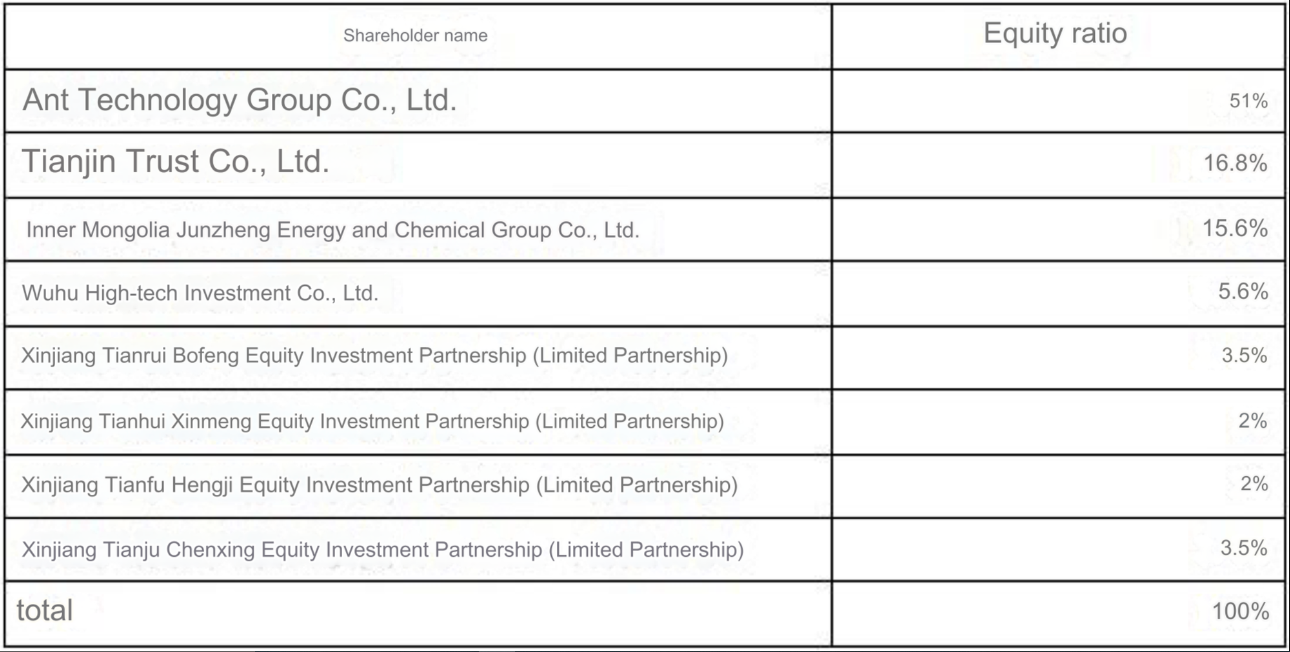Select the Xinjiang Tianju Chenxing partnership cell
Screen dimensions: 1290x652
tap(382, 549)
